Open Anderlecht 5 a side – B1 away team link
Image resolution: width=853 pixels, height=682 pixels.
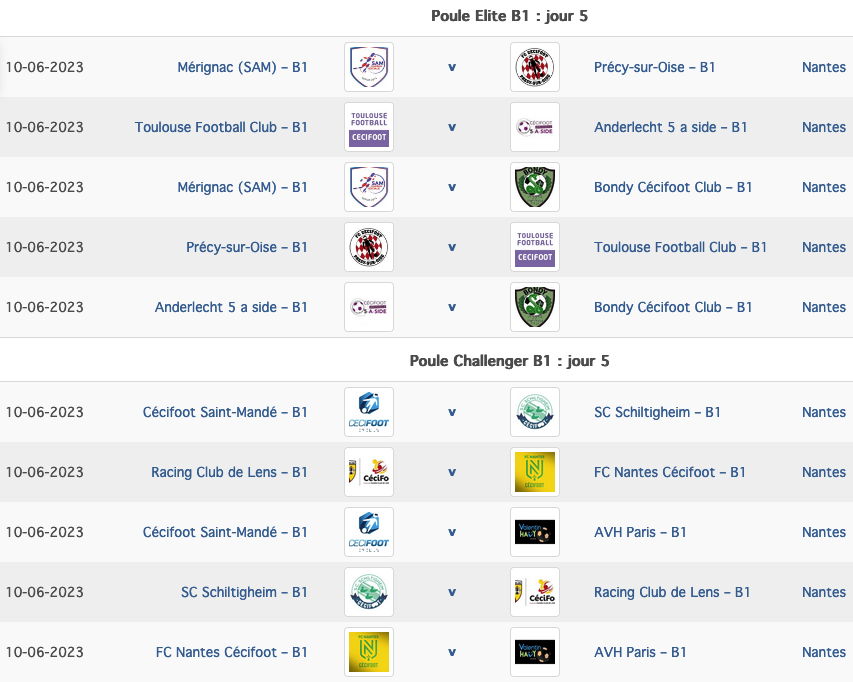pyautogui.click(x=670, y=127)
